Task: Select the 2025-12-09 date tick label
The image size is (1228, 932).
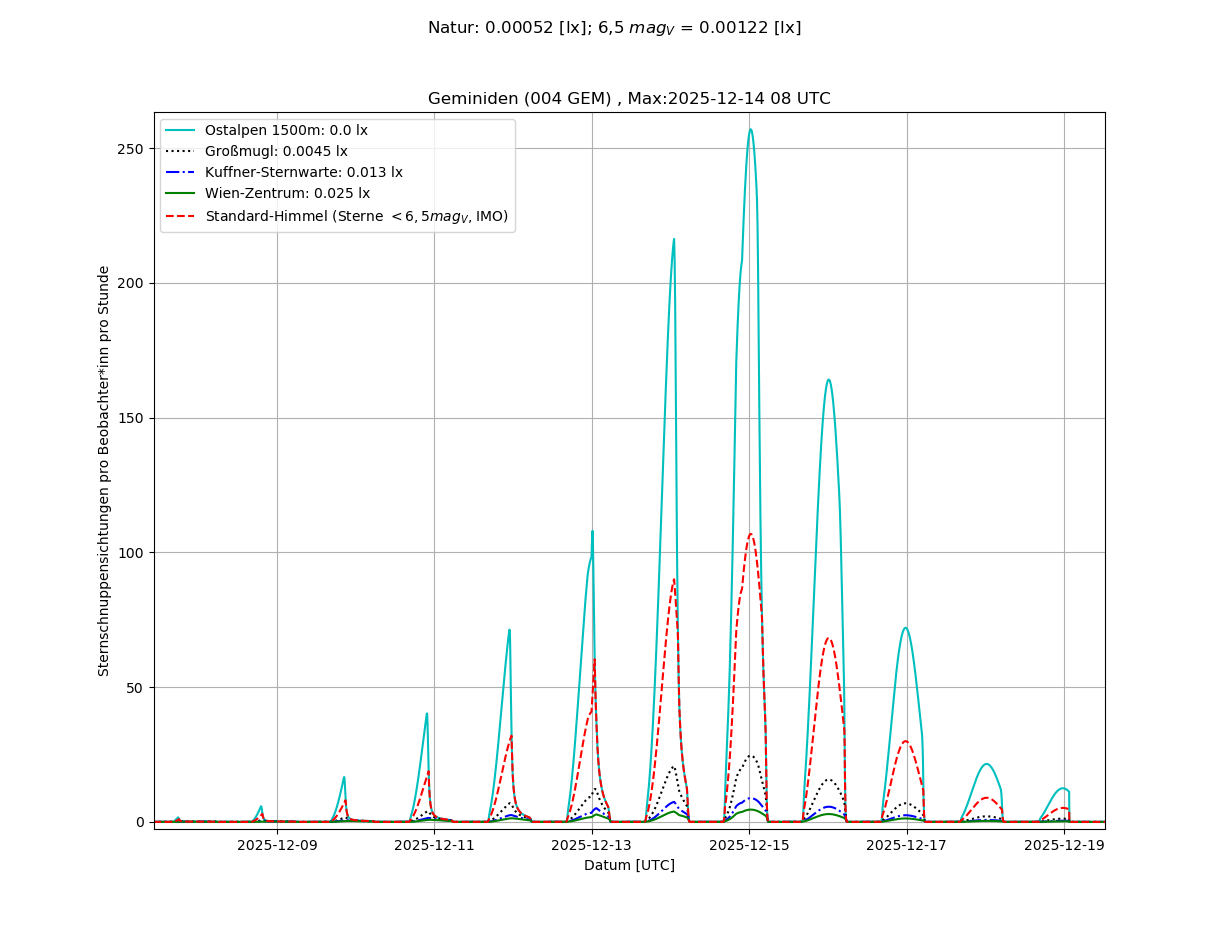Action: (x=278, y=845)
